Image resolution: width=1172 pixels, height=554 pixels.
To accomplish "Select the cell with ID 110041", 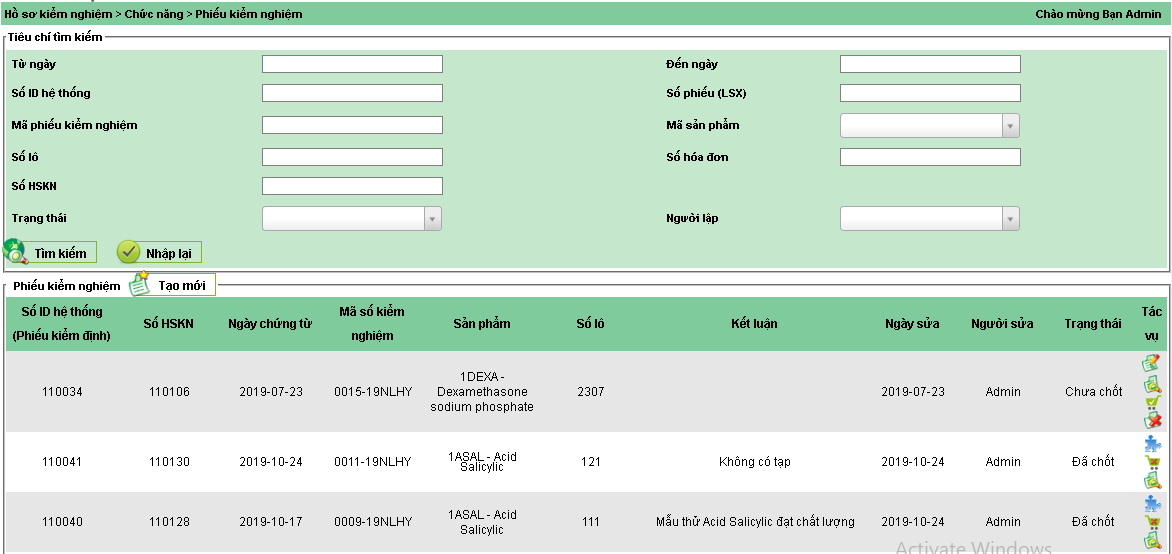I will (x=62, y=462).
